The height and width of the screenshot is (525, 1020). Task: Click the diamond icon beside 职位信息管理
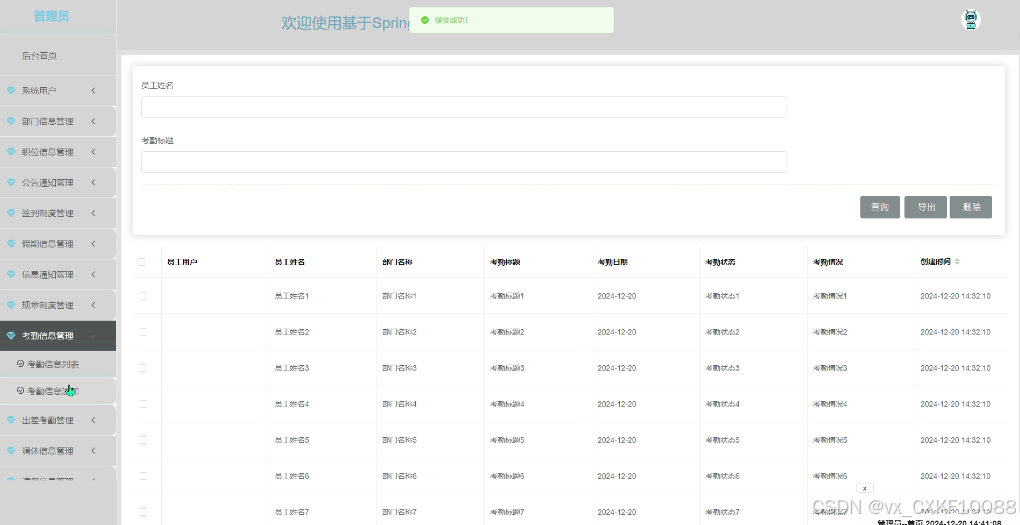click(11, 152)
